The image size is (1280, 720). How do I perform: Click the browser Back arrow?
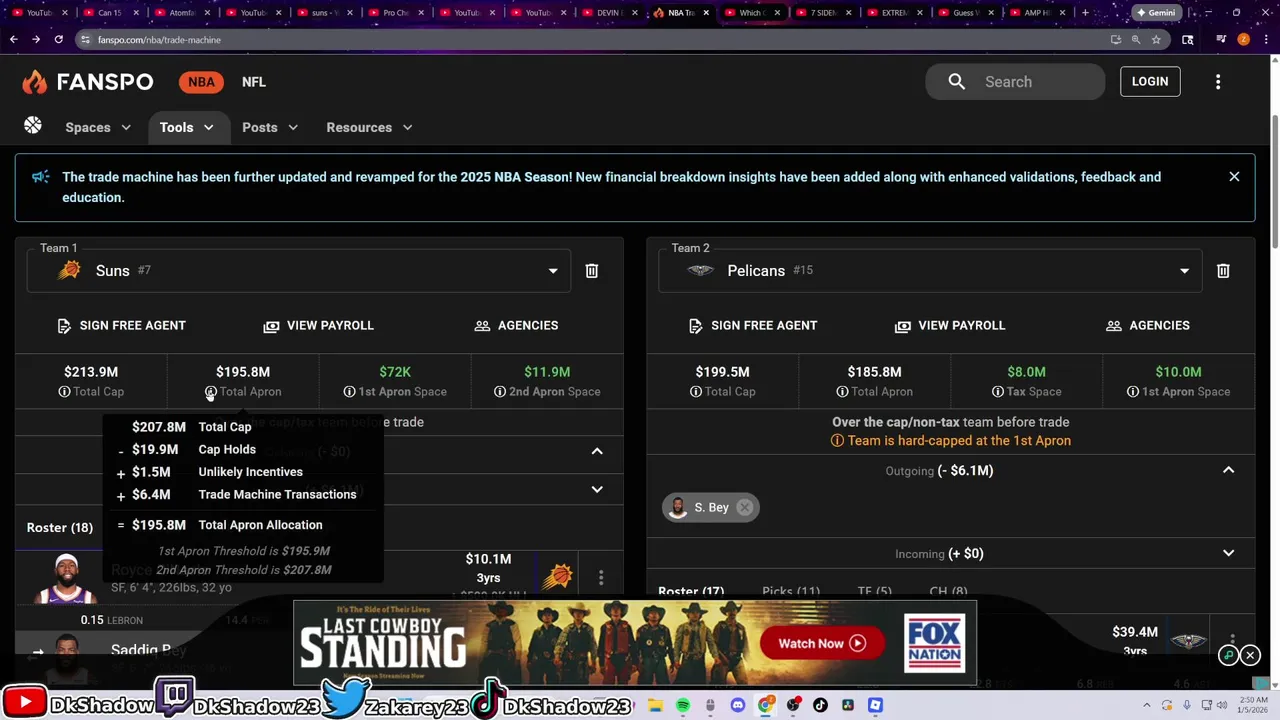click(x=13, y=39)
